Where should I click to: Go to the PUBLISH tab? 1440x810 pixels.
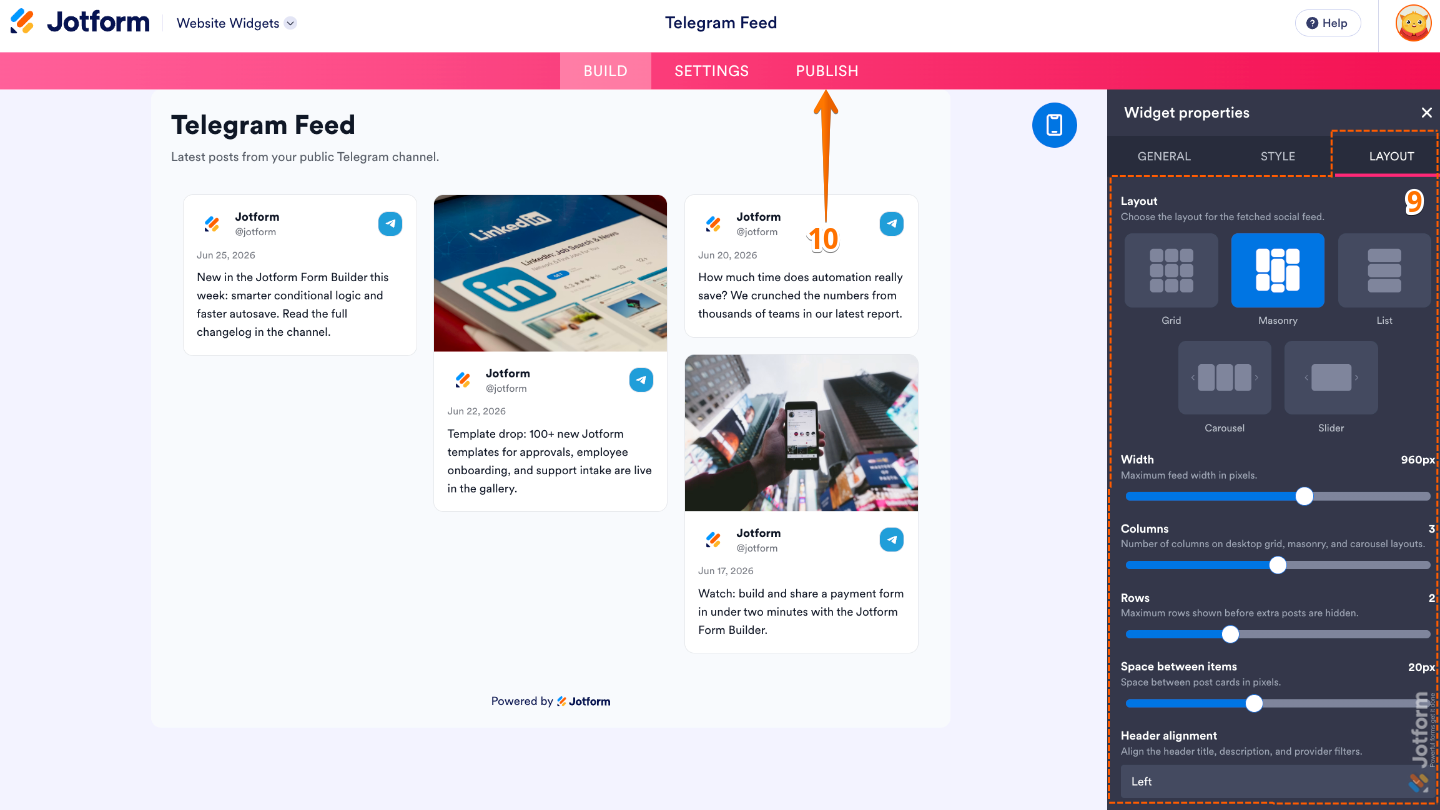pyautogui.click(x=827, y=71)
